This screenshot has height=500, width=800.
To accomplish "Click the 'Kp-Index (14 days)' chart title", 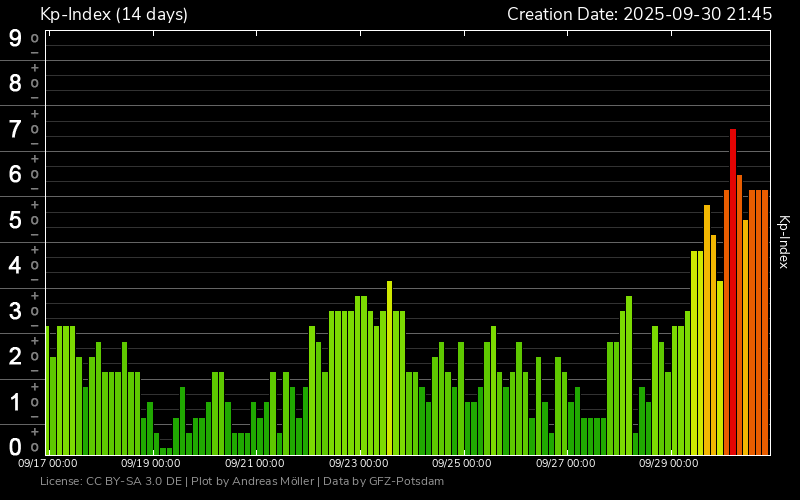I will pos(113,14).
